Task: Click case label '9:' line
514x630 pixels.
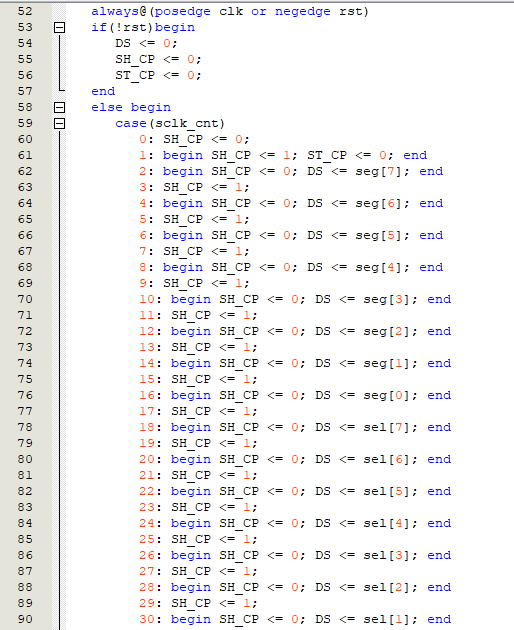Action: (194, 283)
